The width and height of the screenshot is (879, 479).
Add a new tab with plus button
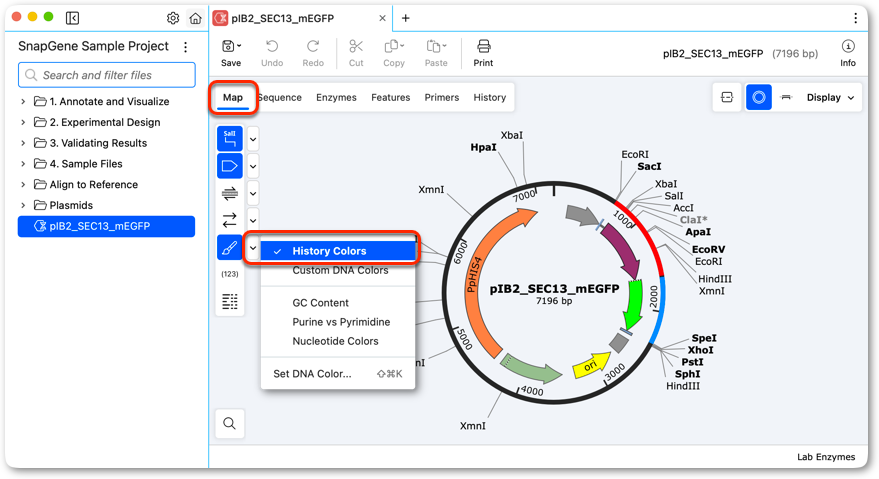pos(405,18)
